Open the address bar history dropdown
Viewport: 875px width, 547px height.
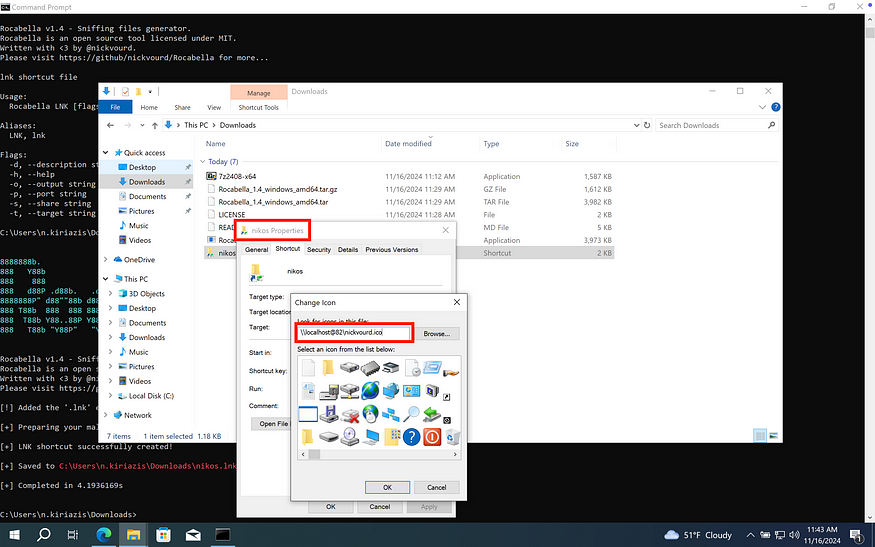click(636, 125)
